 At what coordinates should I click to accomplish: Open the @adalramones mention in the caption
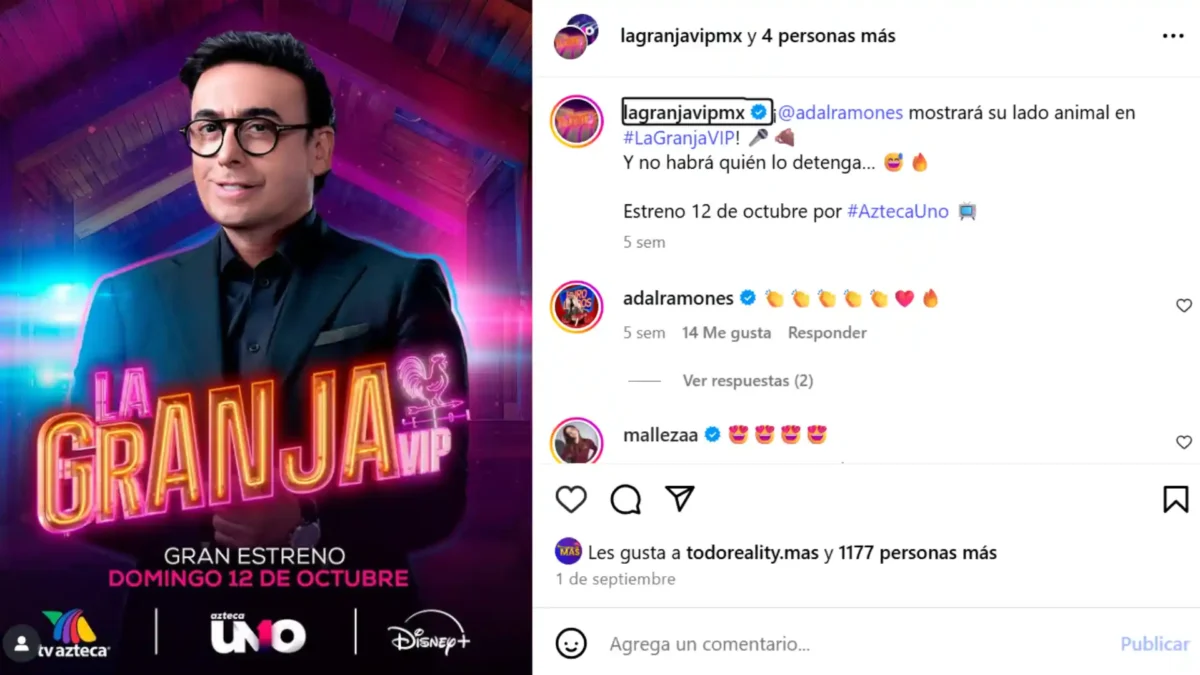840,113
